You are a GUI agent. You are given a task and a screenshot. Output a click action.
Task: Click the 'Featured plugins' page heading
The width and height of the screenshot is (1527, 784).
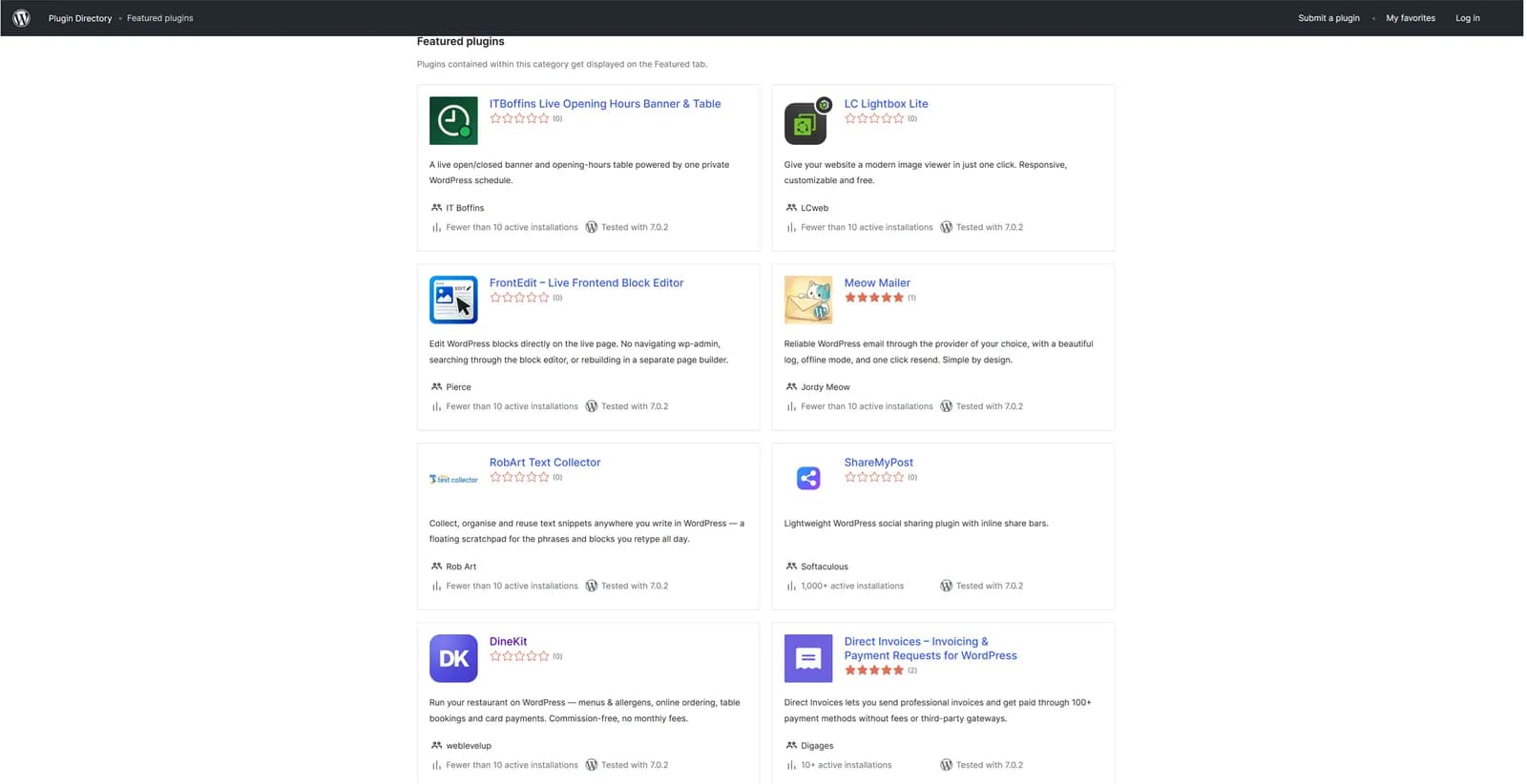[460, 42]
